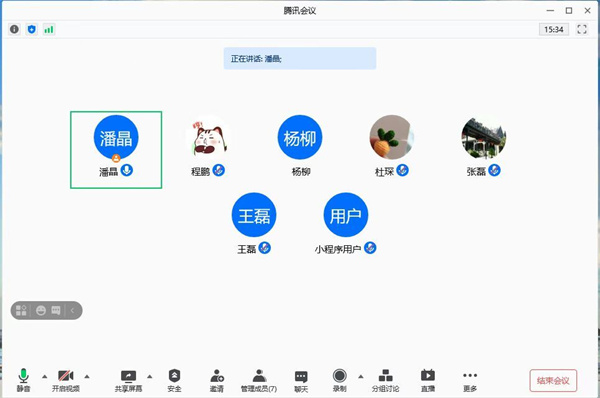Select 程鹏's cartoon cat avatar
The height and width of the screenshot is (398, 600).
[208, 137]
